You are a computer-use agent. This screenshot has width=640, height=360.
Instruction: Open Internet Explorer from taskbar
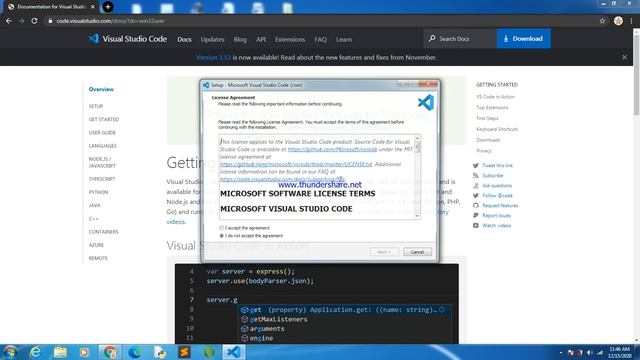coord(36,352)
